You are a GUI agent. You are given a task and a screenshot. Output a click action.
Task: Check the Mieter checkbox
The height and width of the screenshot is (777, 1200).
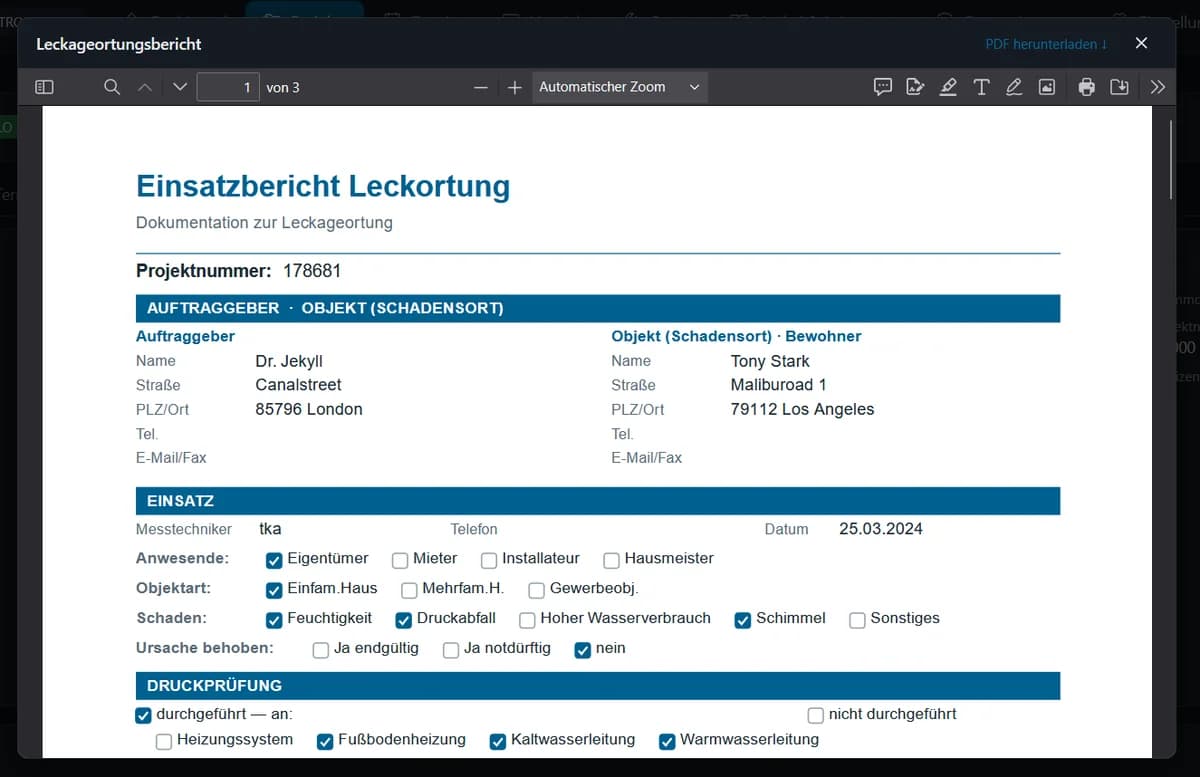tap(400, 560)
